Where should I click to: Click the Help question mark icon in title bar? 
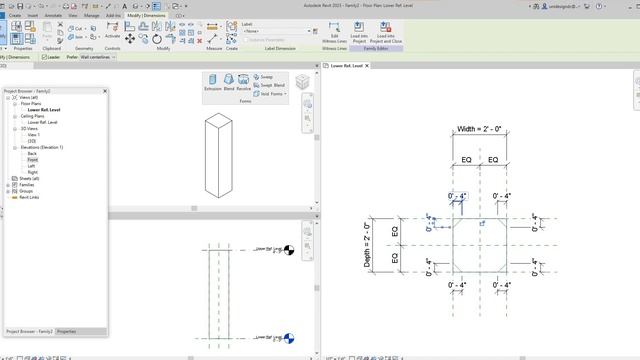pyautogui.click(x=599, y=6)
